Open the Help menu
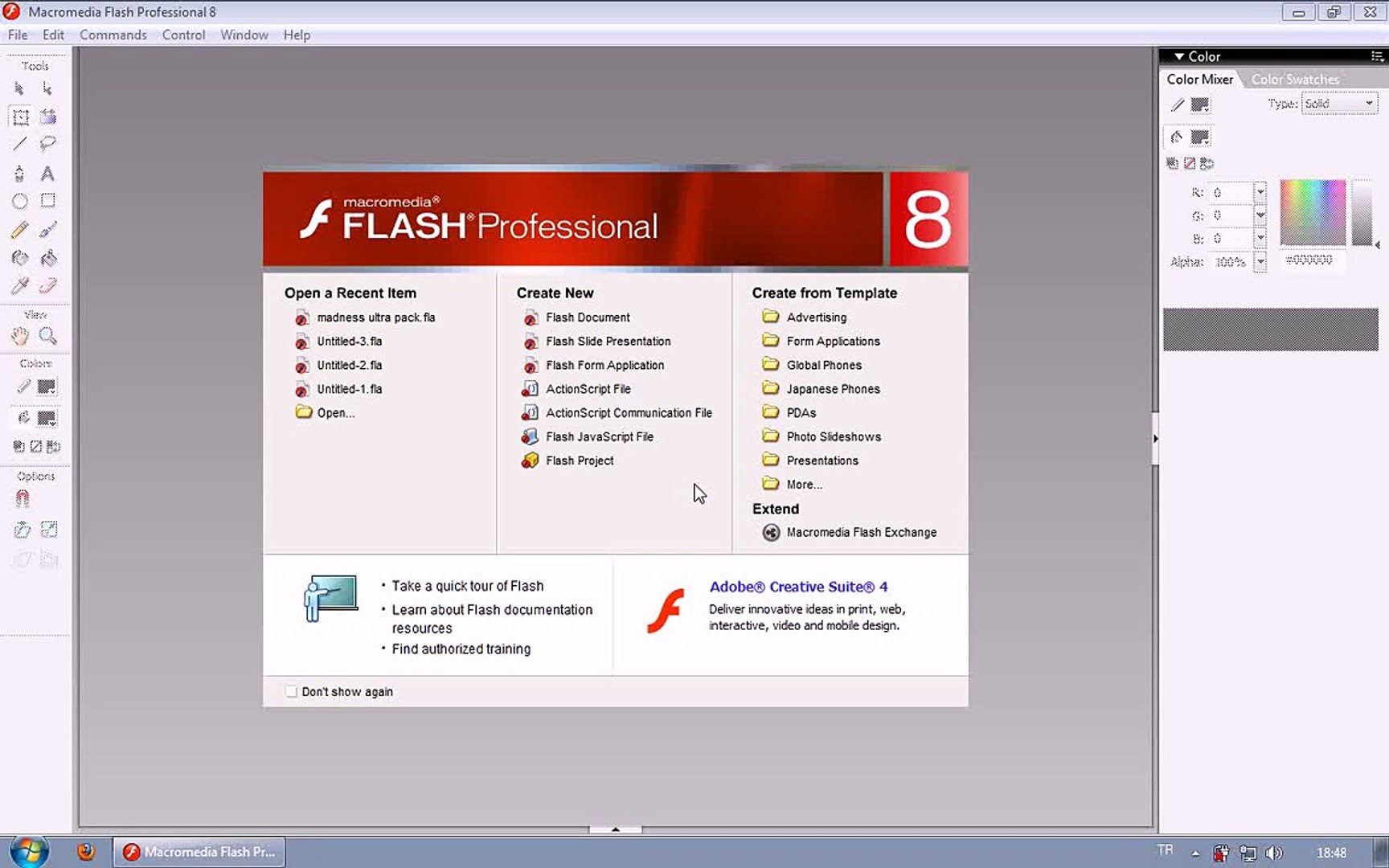This screenshot has width=1389, height=868. pyautogui.click(x=297, y=35)
